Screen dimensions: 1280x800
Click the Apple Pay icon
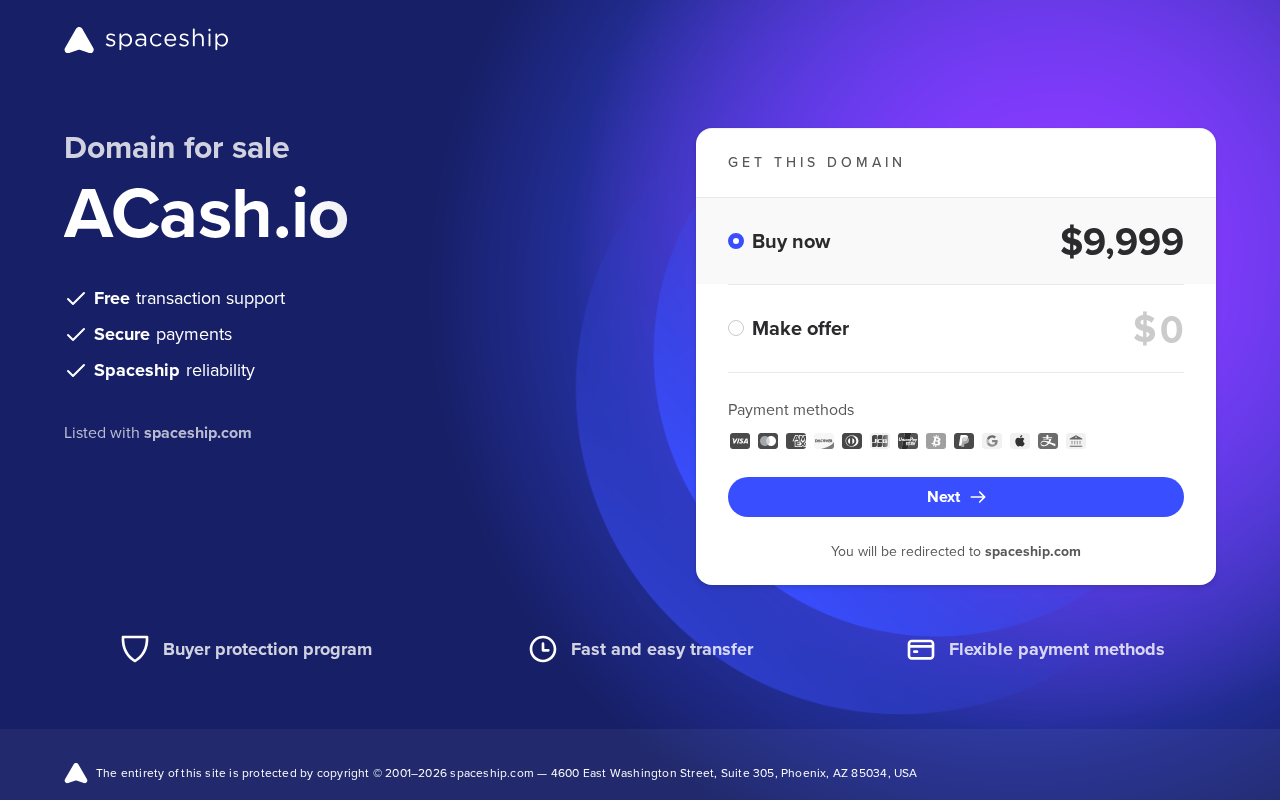tap(1020, 441)
